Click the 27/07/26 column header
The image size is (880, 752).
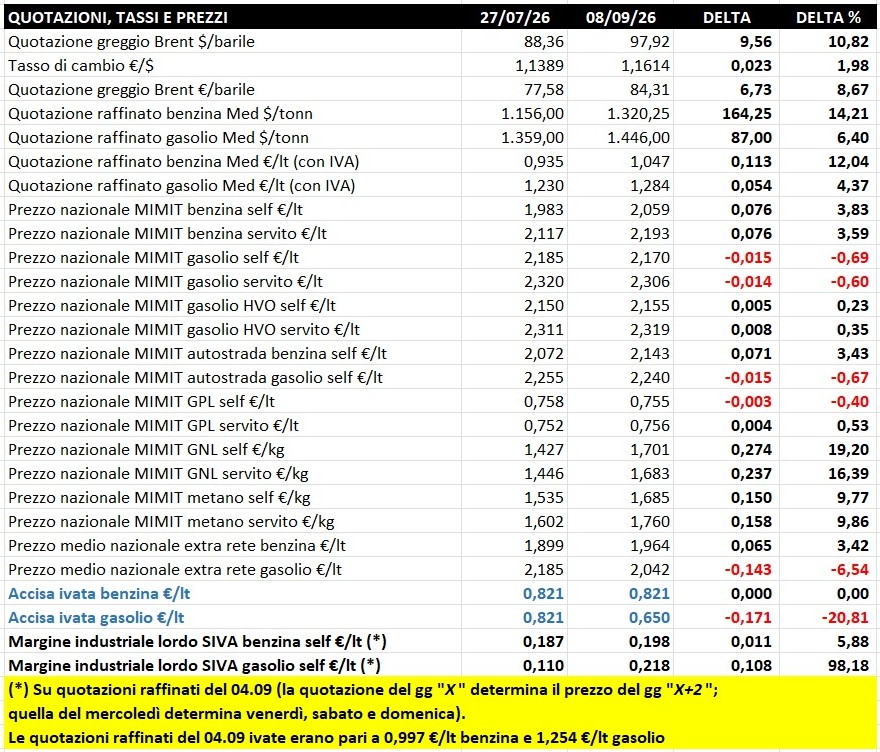click(515, 17)
